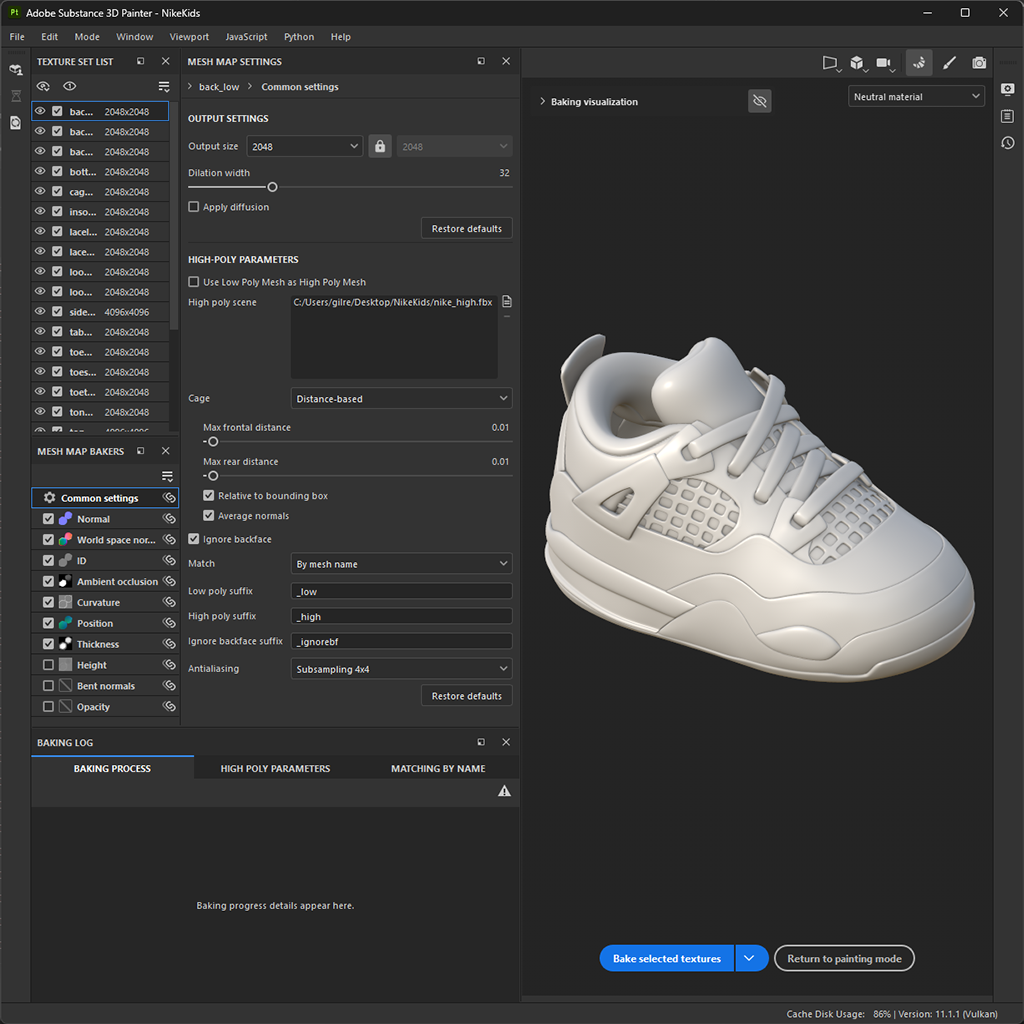Click the filter icon in Texture Set List header

coord(163,86)
